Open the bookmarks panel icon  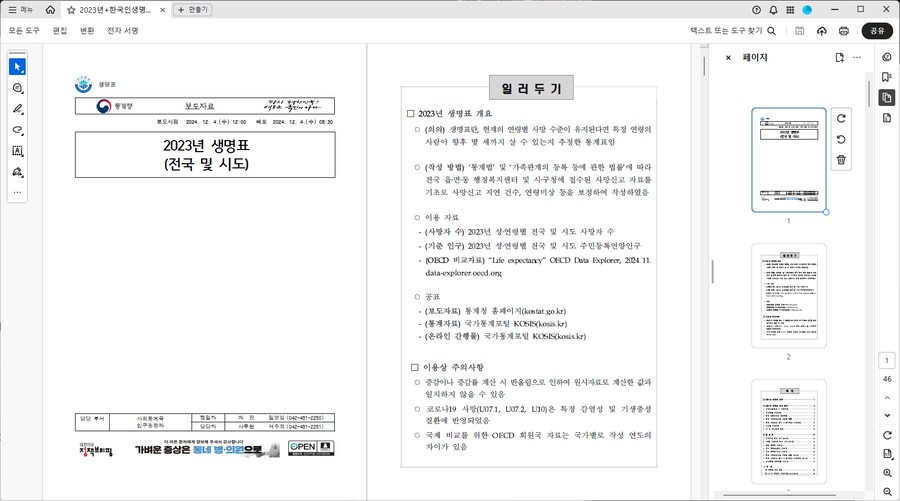click(x=887, y=77)
